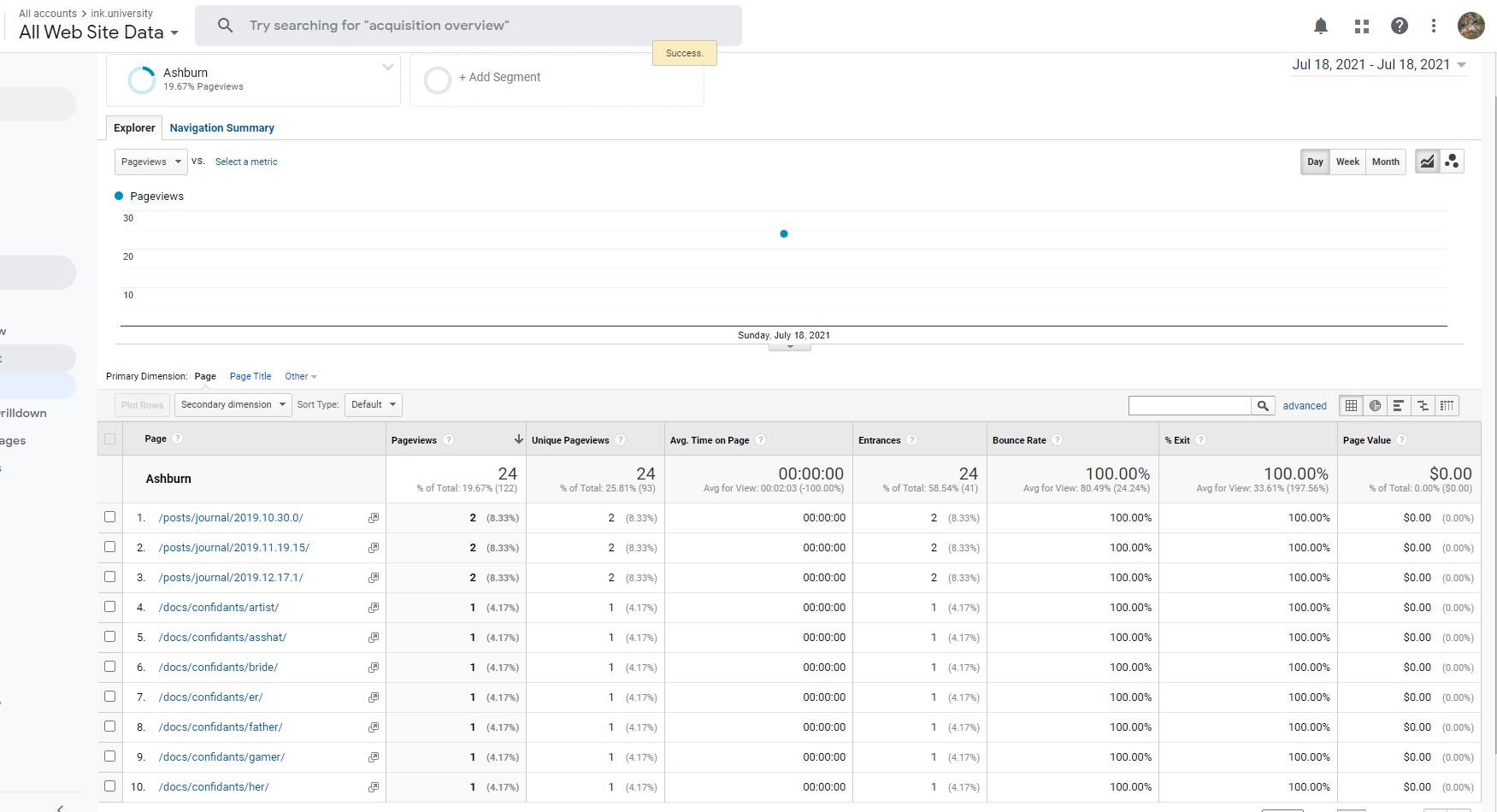Select the pivot table view icon

point(1447,406)
